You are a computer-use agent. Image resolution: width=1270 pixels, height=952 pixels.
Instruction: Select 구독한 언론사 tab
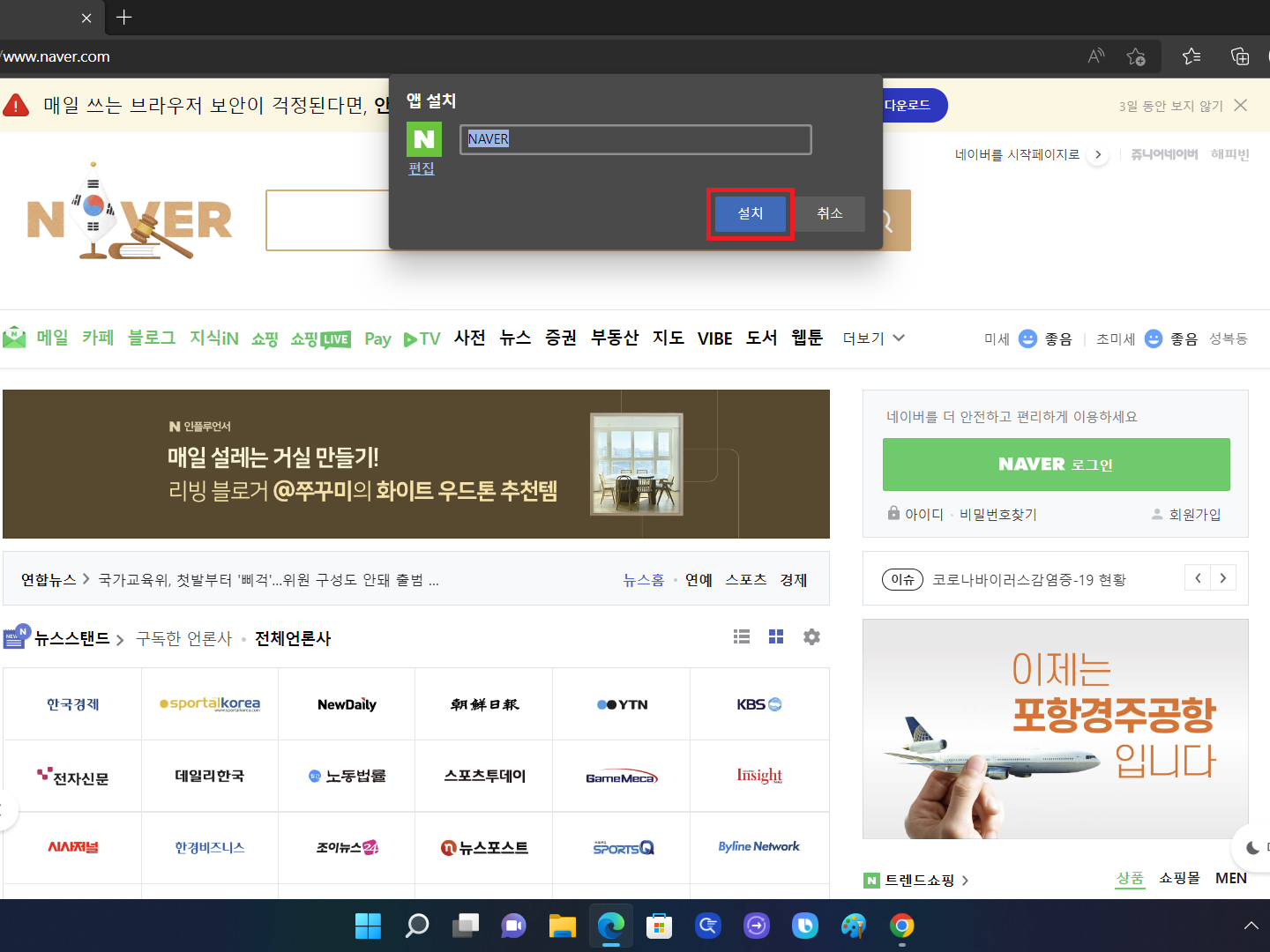click(x=183, y=638)
